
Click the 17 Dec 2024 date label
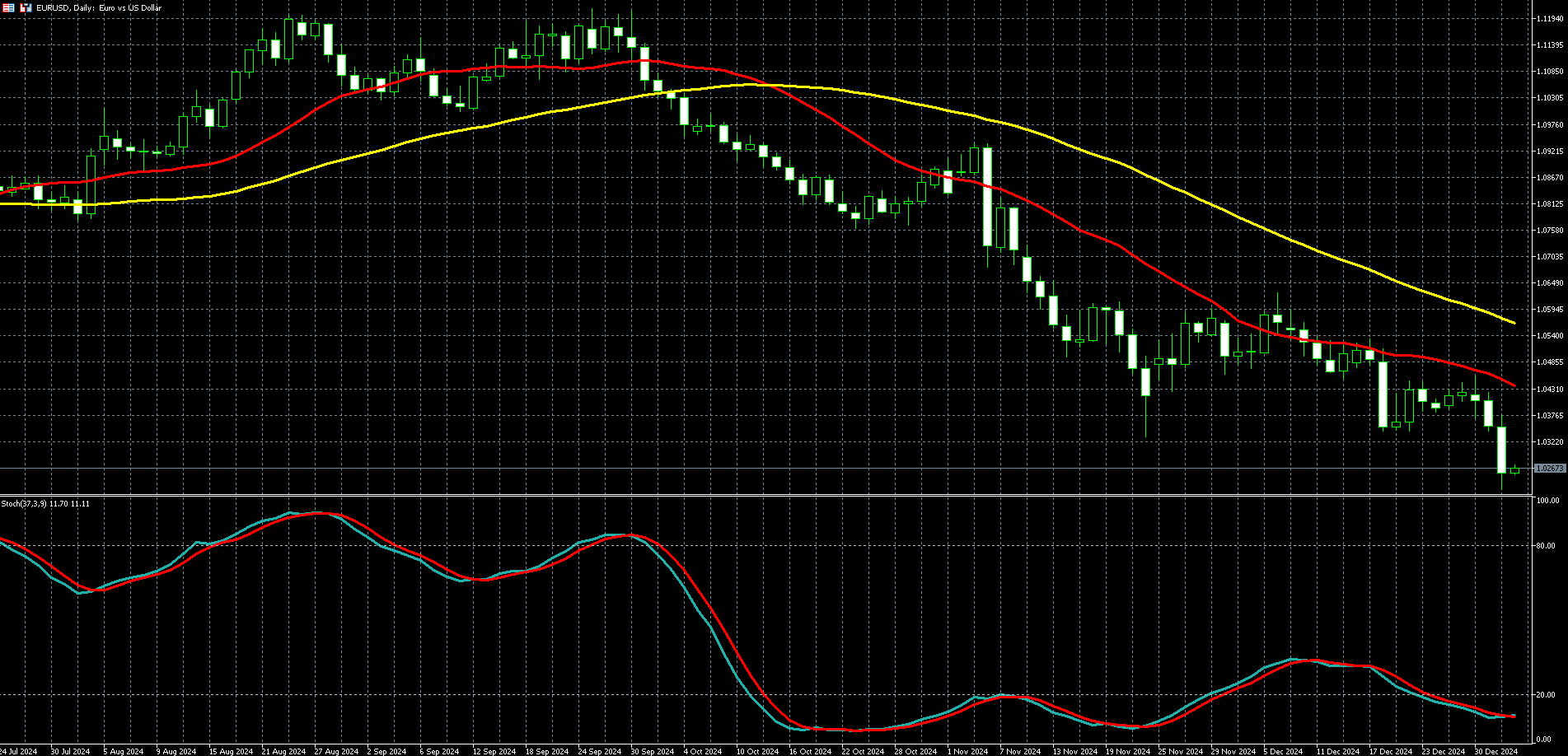coord(1390,751)
